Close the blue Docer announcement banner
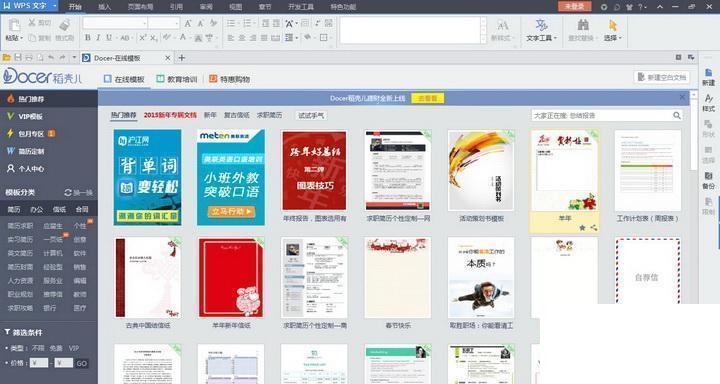This screenshot has height=384, width=720. click(682, 97)
